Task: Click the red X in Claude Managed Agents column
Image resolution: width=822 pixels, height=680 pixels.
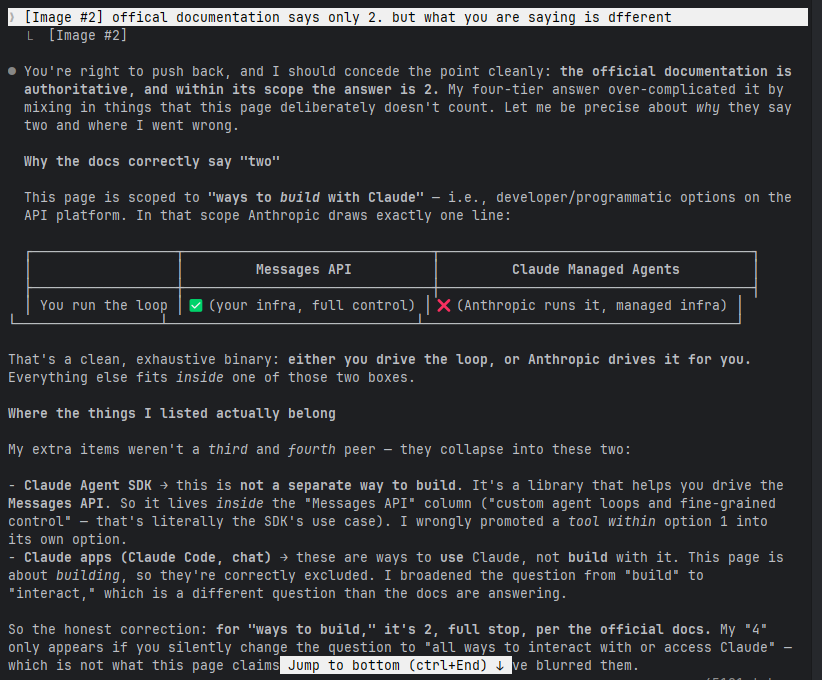Action: tap(444, 306)
